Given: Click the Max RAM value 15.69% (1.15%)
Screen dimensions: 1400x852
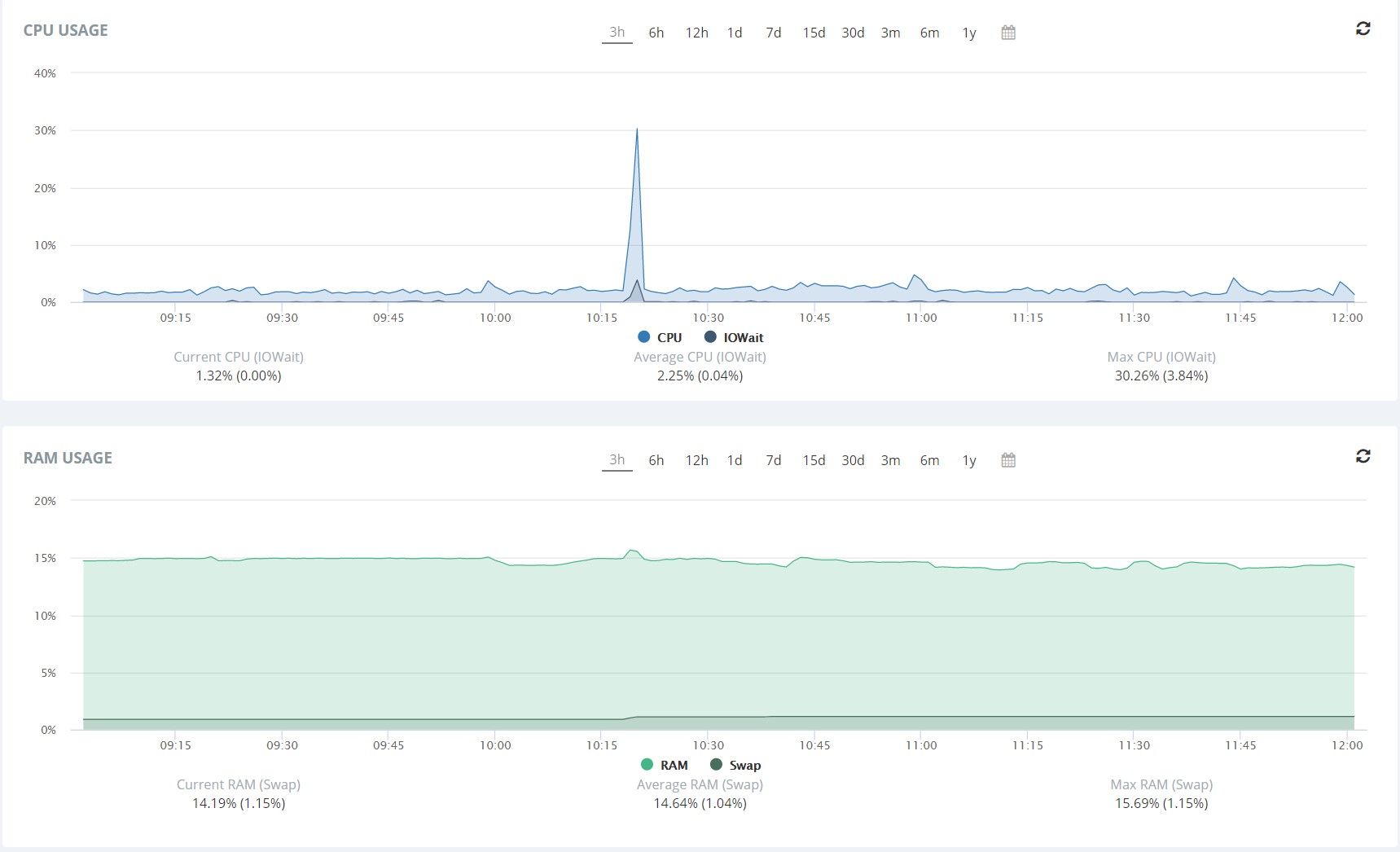Looking at the screenshot, I should [x=1161, y=803].
